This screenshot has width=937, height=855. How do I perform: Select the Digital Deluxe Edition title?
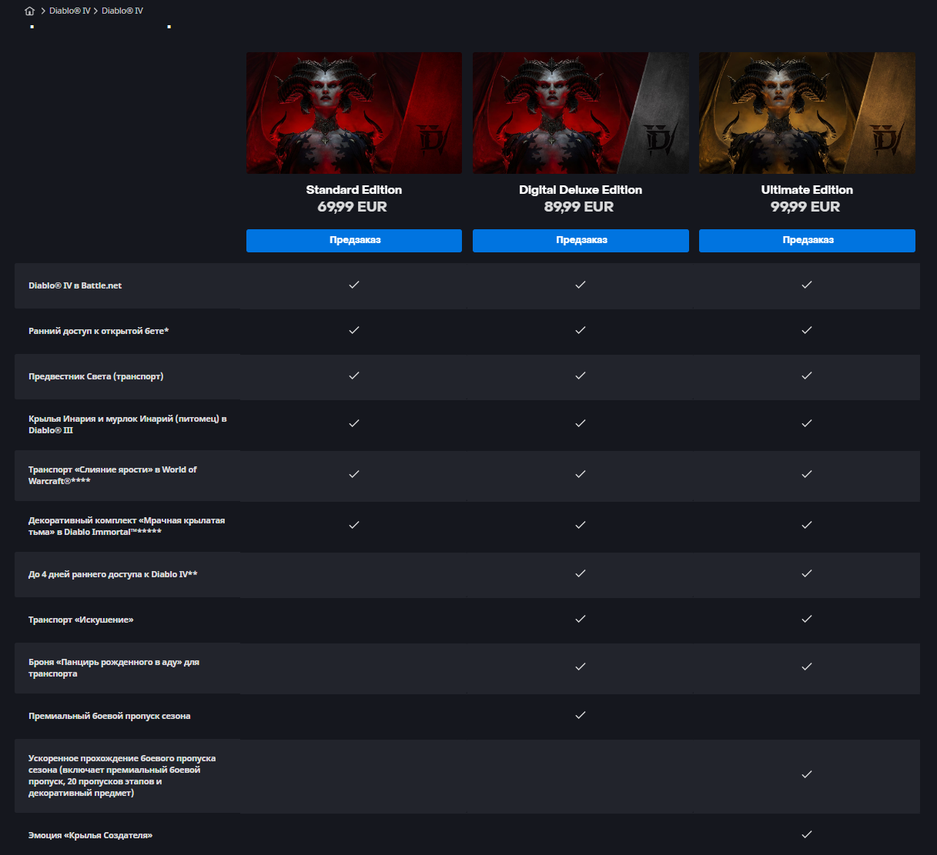[x=580, y=190]
